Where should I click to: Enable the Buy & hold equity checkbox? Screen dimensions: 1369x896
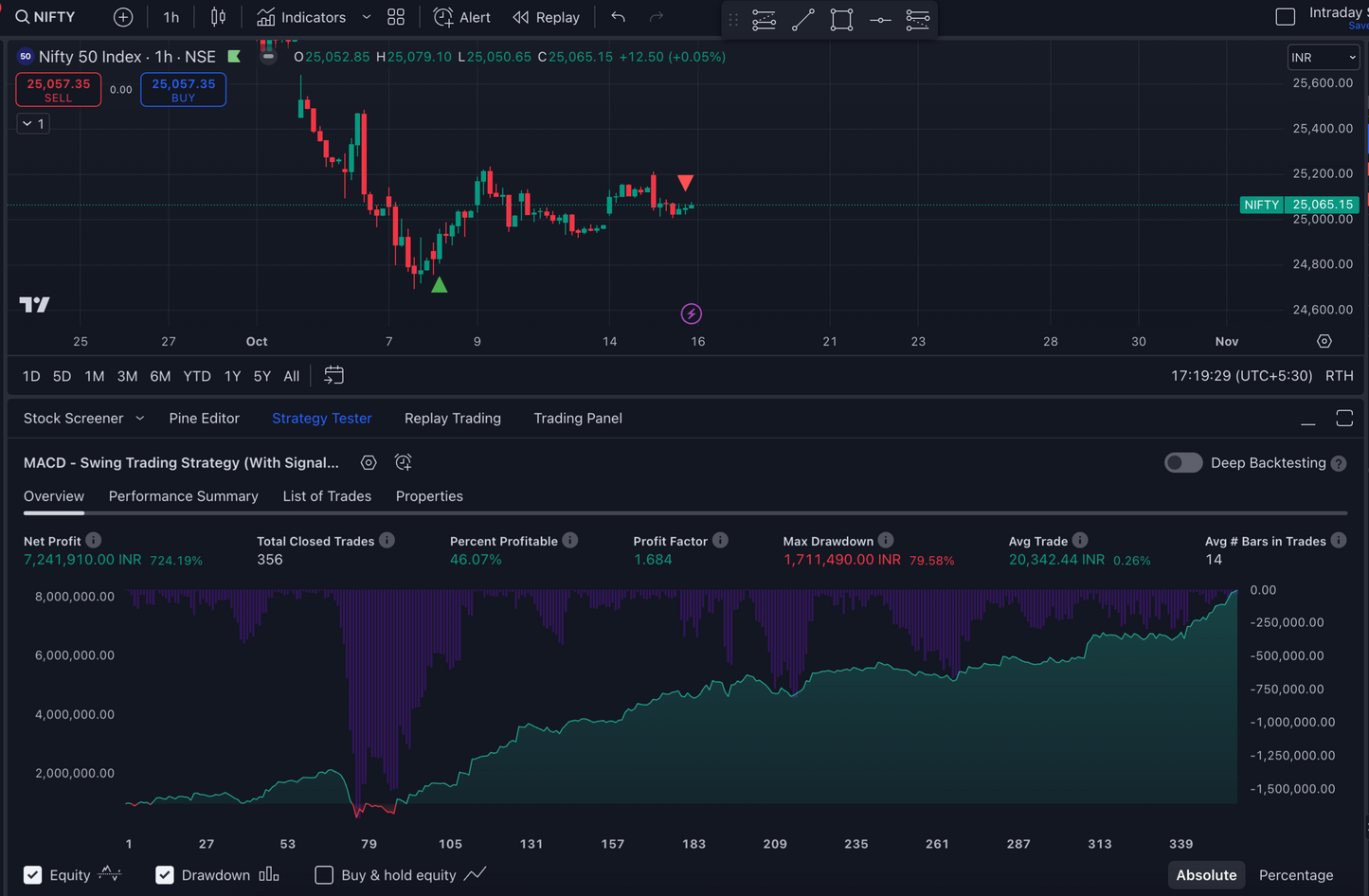pyautogui.click(x=324, y=875)
